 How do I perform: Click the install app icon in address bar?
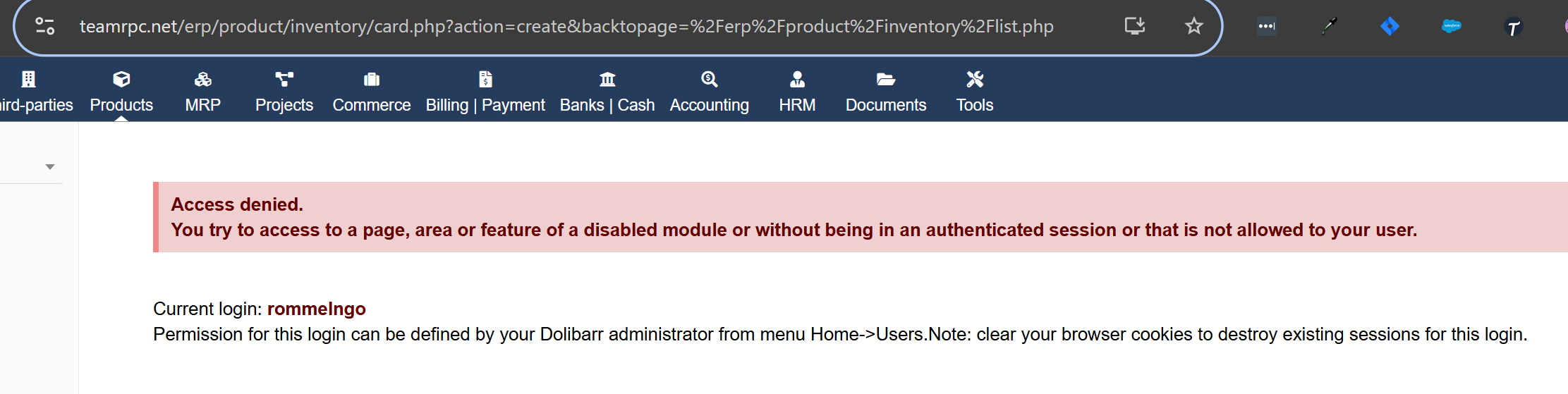click(x=1134, y=26)
